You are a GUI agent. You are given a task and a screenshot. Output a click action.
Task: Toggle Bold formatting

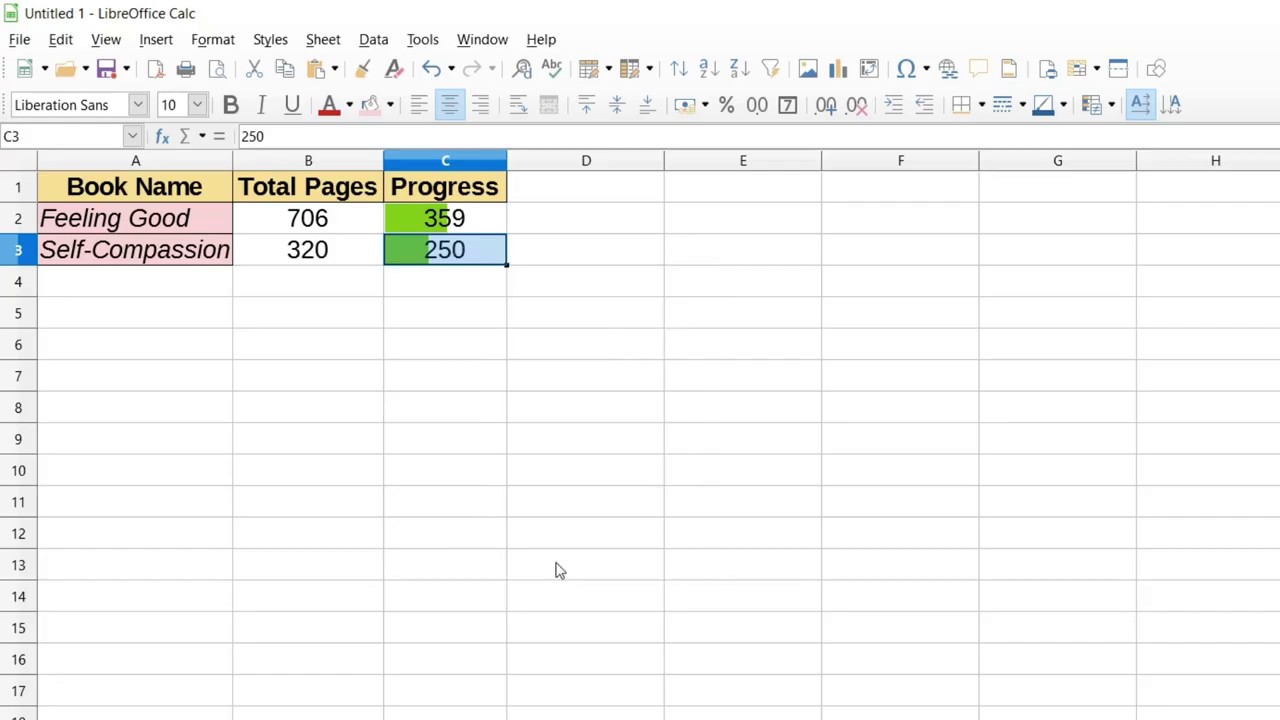coord(230,105)
